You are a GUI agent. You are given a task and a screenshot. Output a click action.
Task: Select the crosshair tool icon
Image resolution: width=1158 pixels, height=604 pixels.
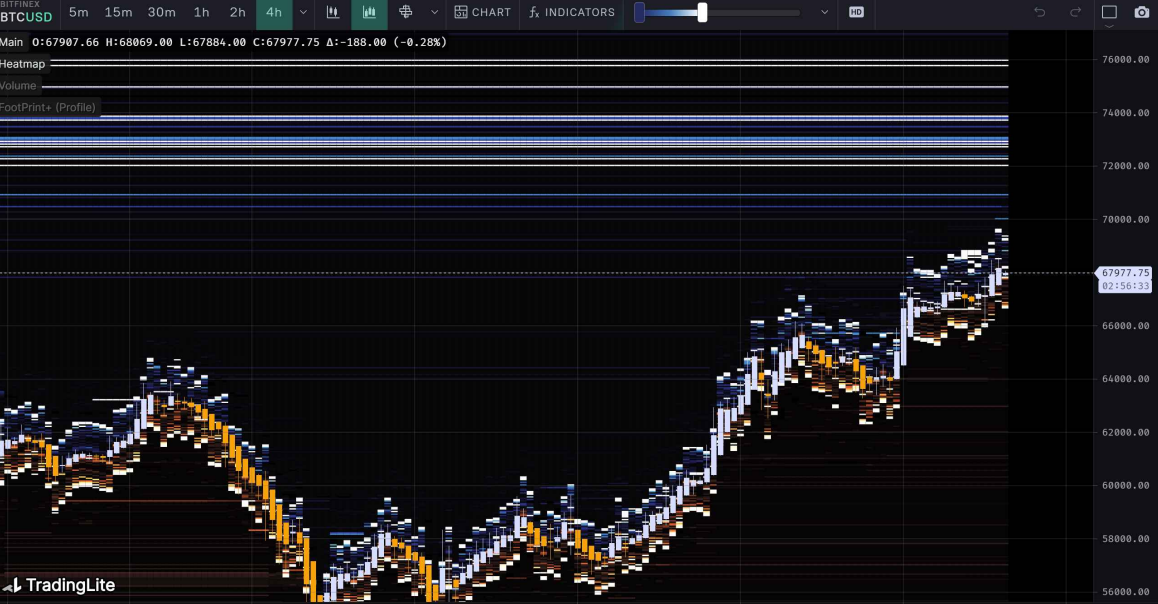[406, 12]
